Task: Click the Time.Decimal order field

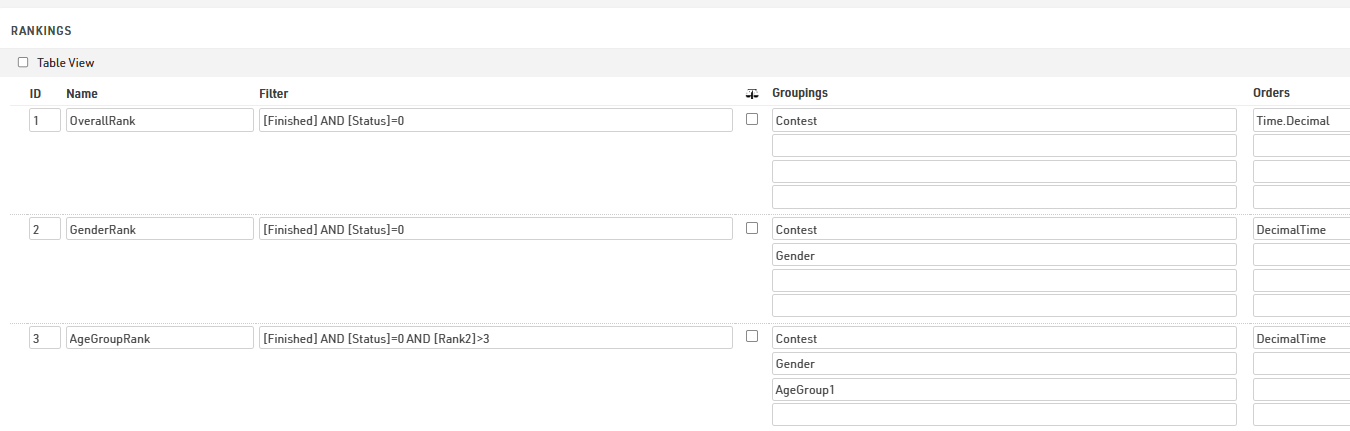Action: 1300,121
